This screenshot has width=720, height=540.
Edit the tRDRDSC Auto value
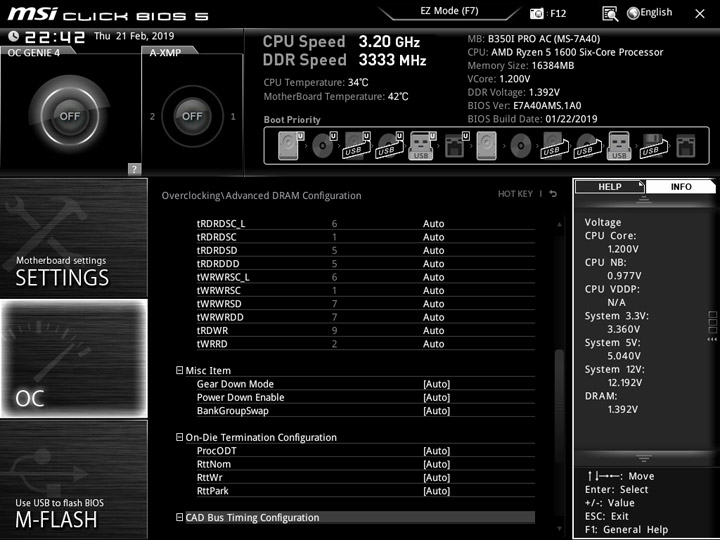pyautogui.click(x=433, y=237)
